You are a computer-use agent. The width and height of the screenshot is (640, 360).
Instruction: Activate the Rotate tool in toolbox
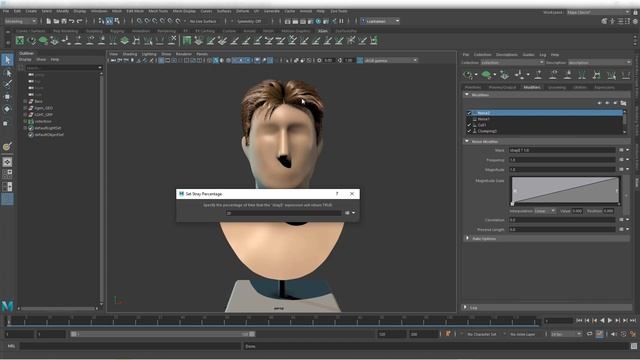7,109
